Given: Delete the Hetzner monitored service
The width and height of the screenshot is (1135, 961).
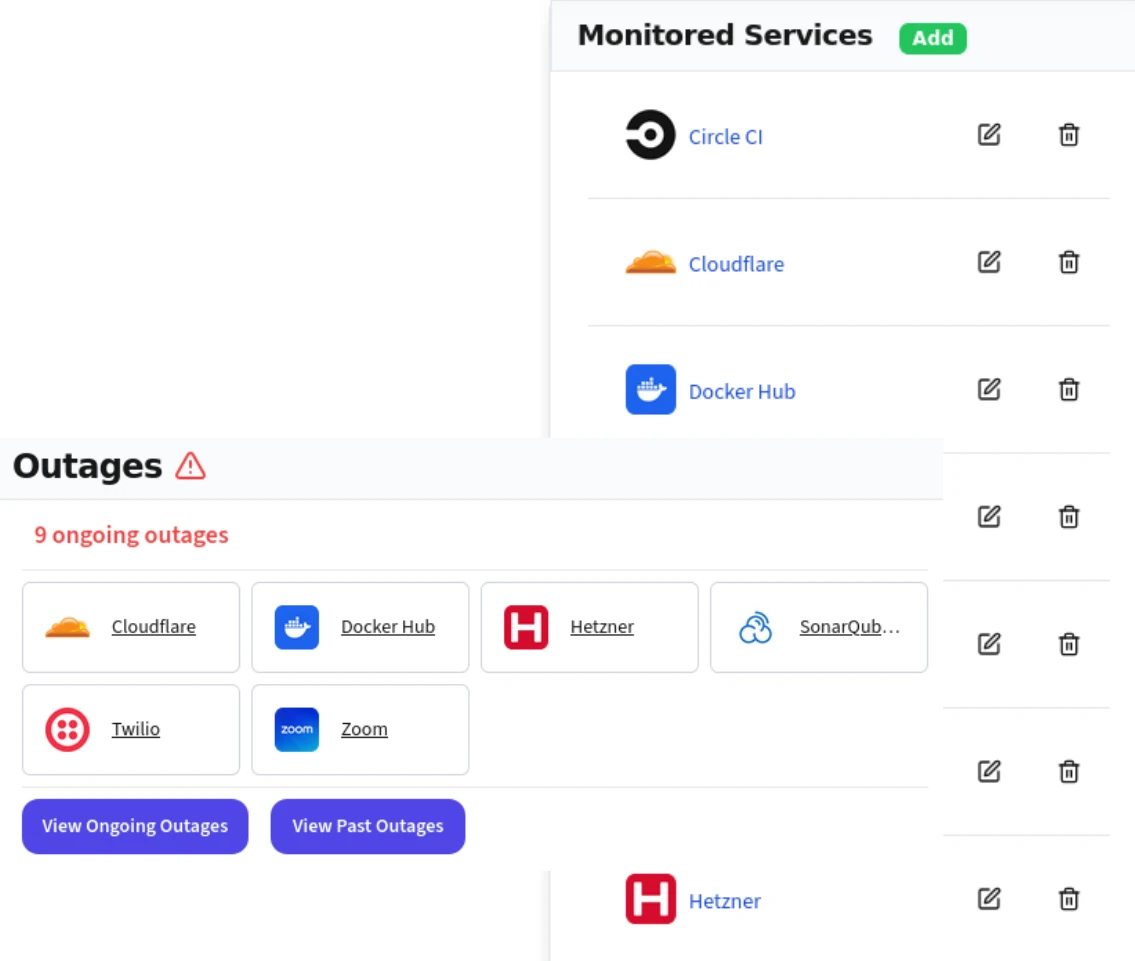Looking at the screenshot, I should (1068, 899).
